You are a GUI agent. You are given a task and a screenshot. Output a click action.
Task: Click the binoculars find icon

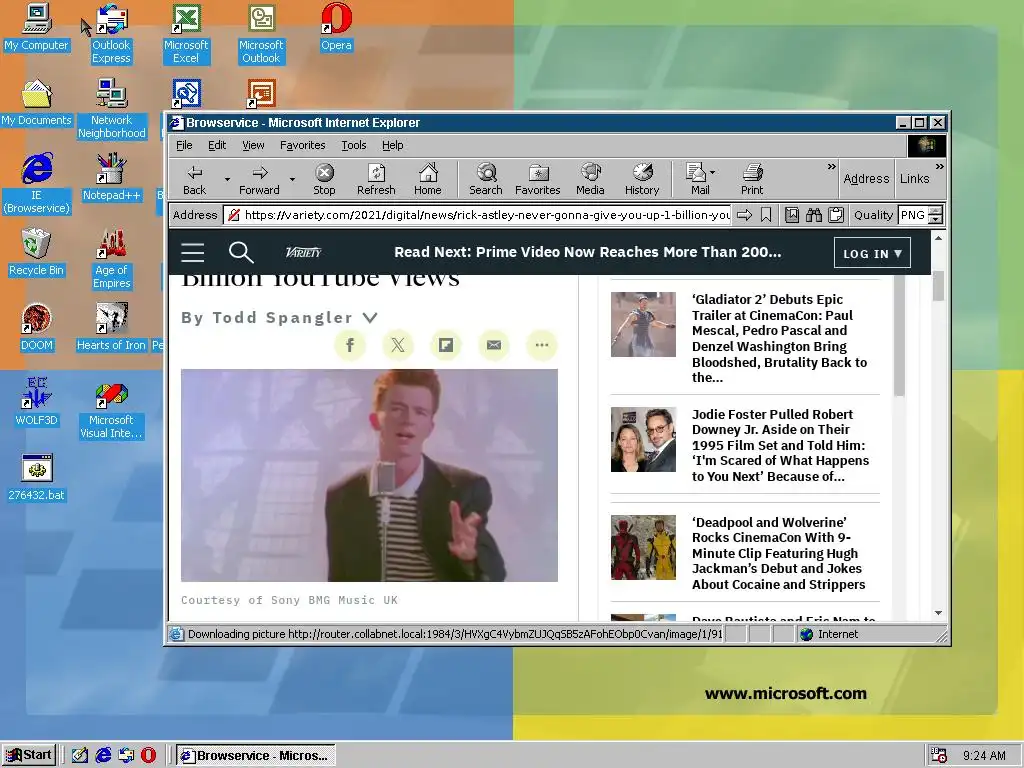[814, 215]
